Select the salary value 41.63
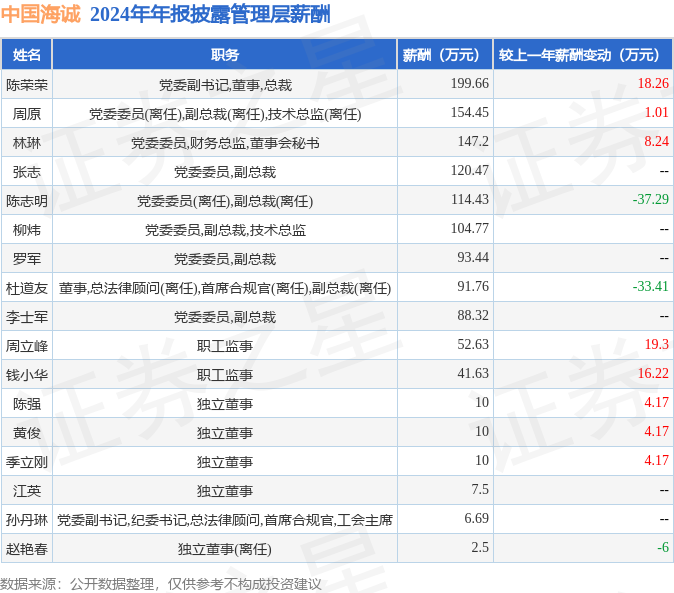This screenshot has width=674, height=593. (473, 373)
